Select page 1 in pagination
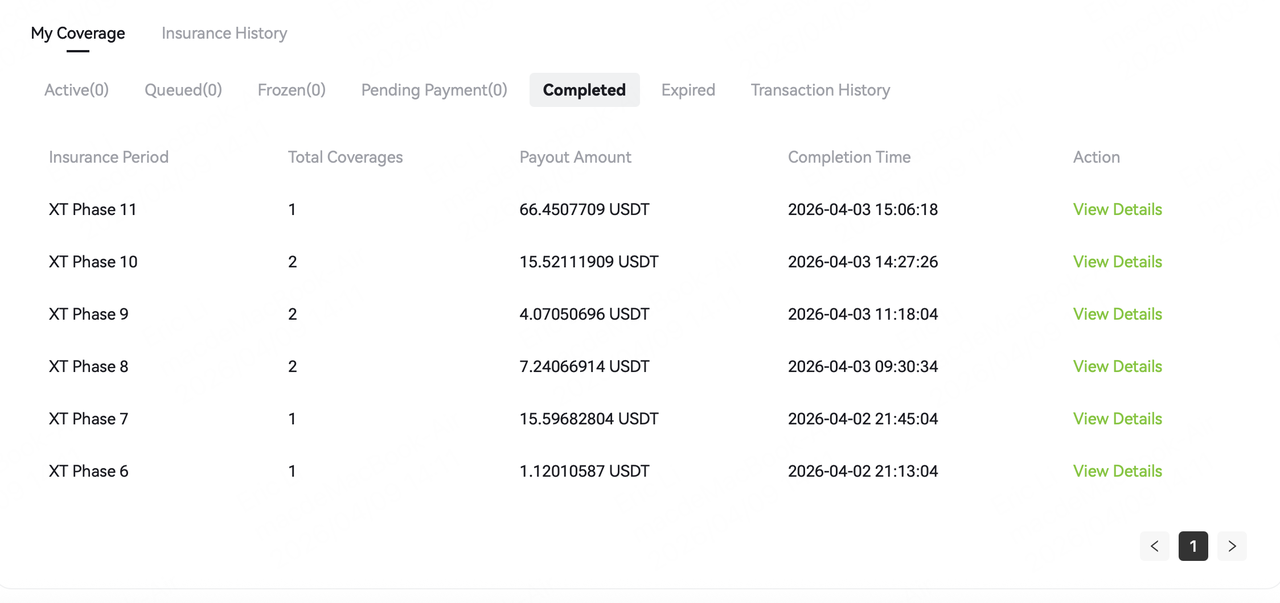This screenshot has width=1280, height=603. pyautogui.click(x=1193, y=546)
